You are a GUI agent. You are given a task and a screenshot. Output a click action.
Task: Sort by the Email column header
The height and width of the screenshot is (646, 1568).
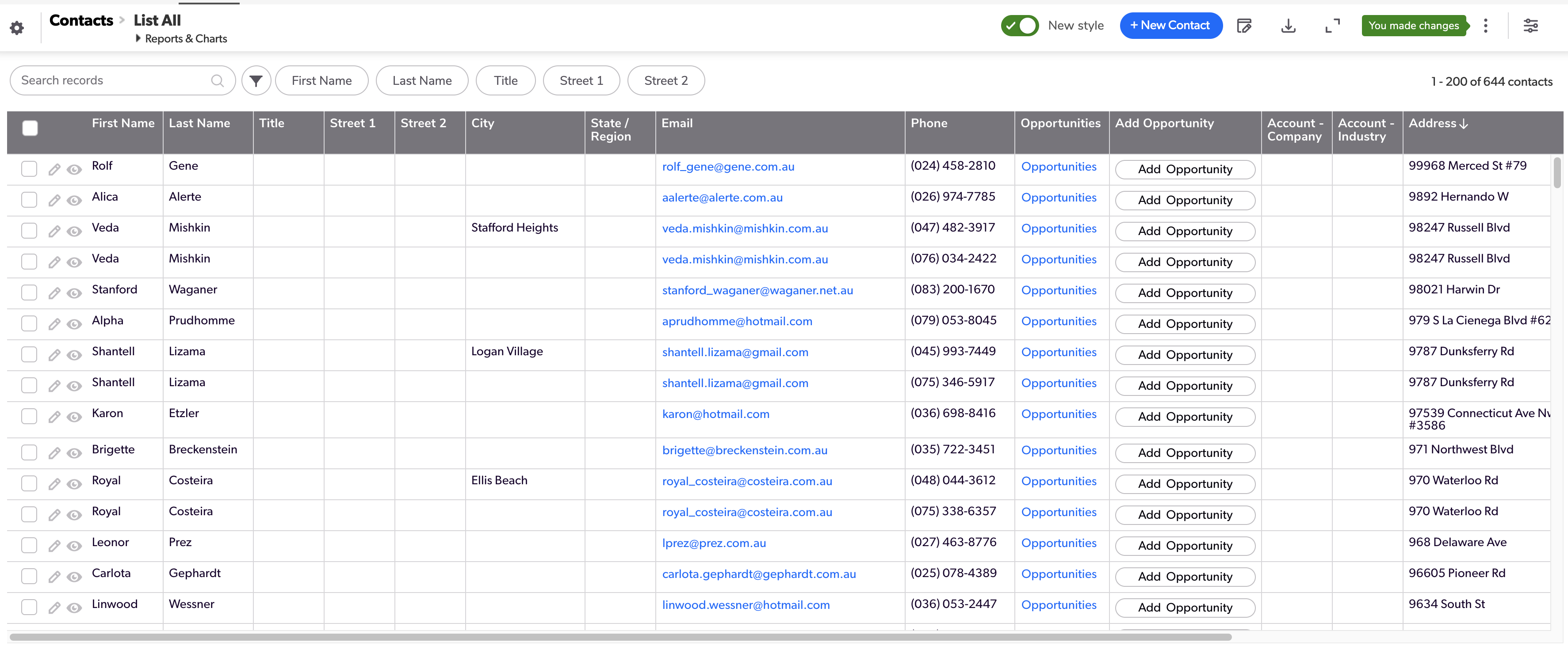point(677,123)
